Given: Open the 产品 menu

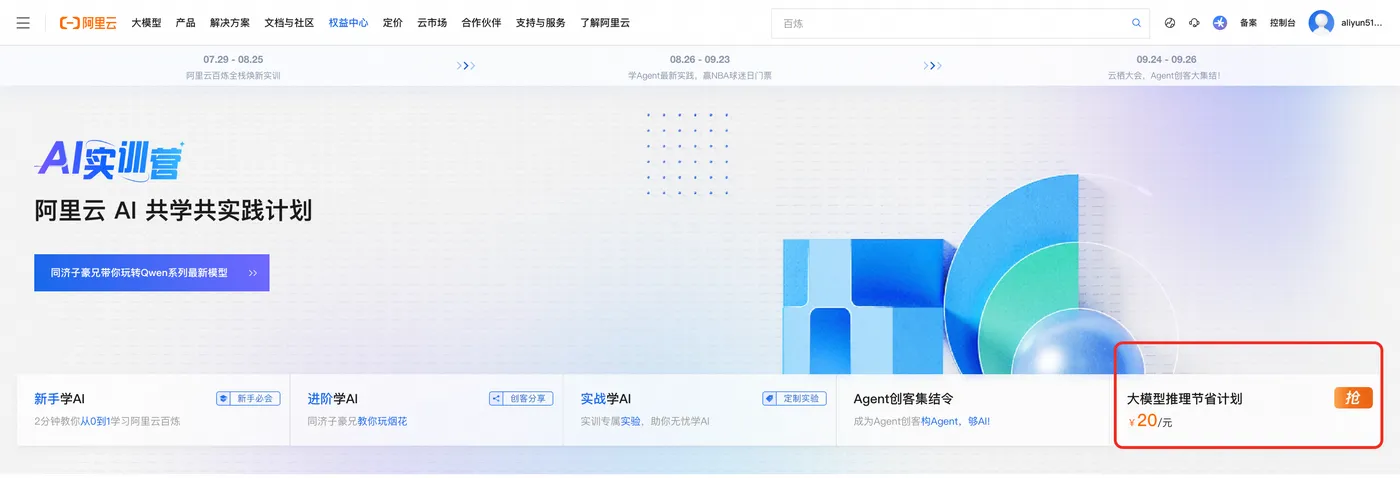Looking at the screenshot, I should click(185, 22).
